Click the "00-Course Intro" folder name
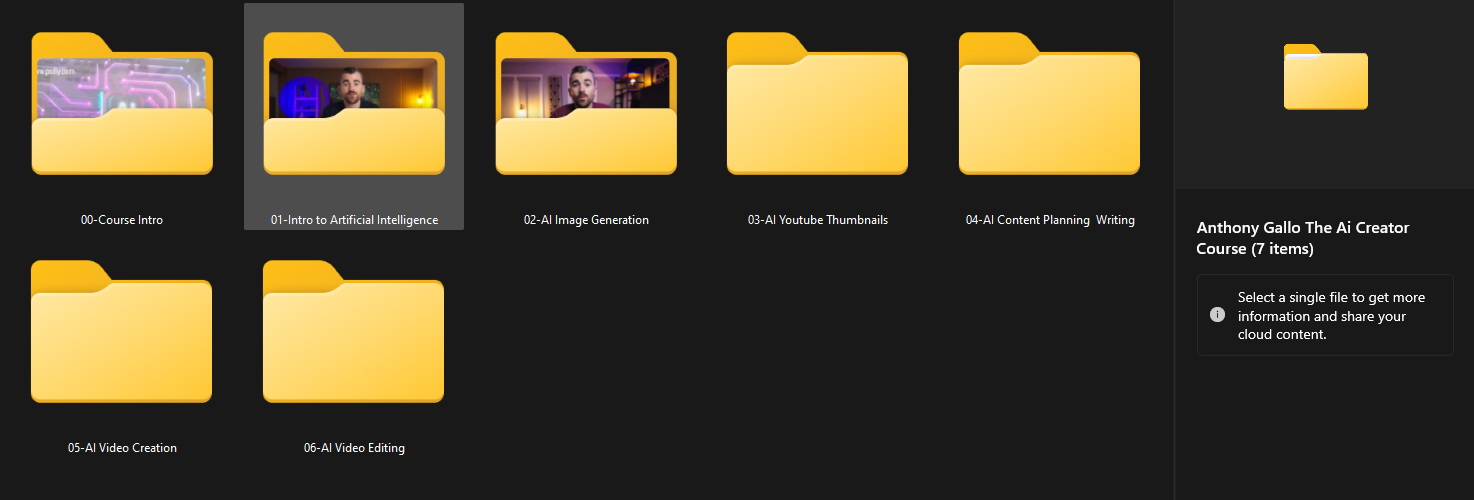Image resolution: width=1474 pixels, height=500 pixels. [122, 220]
